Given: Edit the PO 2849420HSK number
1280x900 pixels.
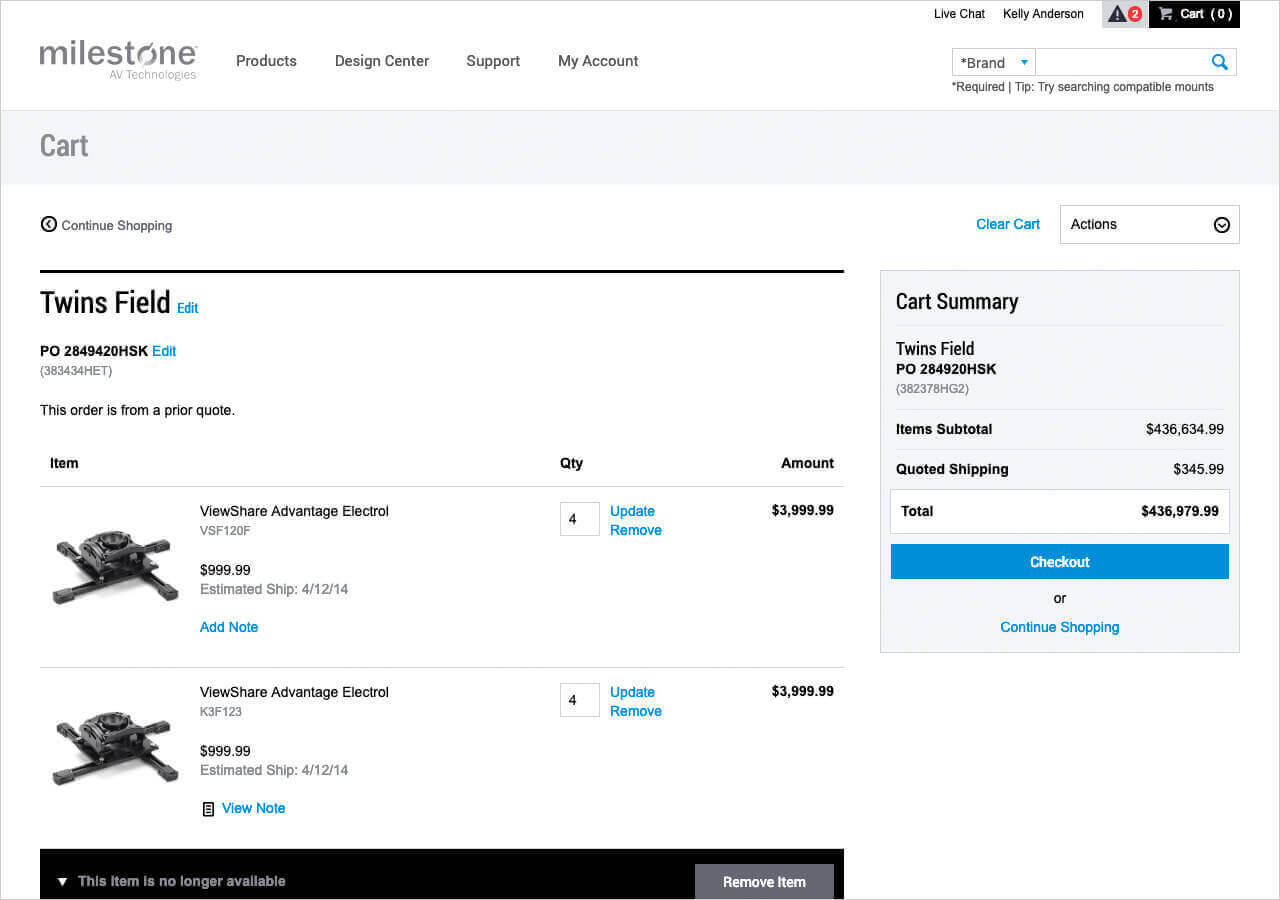Looking at the screenshot, I should (x=164, y=351).
